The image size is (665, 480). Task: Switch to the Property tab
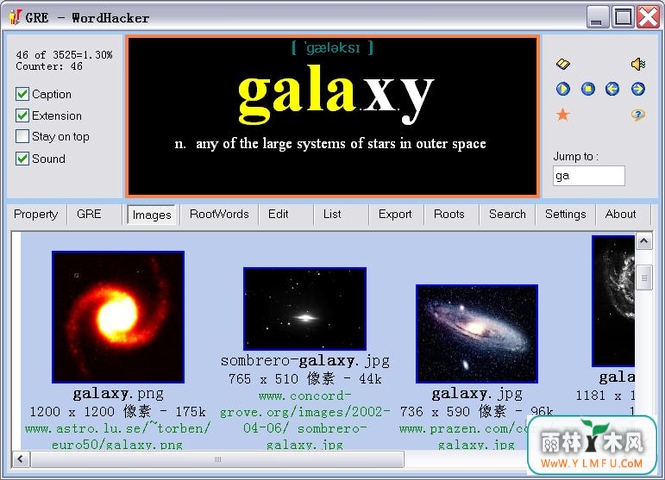click(36, 214)
